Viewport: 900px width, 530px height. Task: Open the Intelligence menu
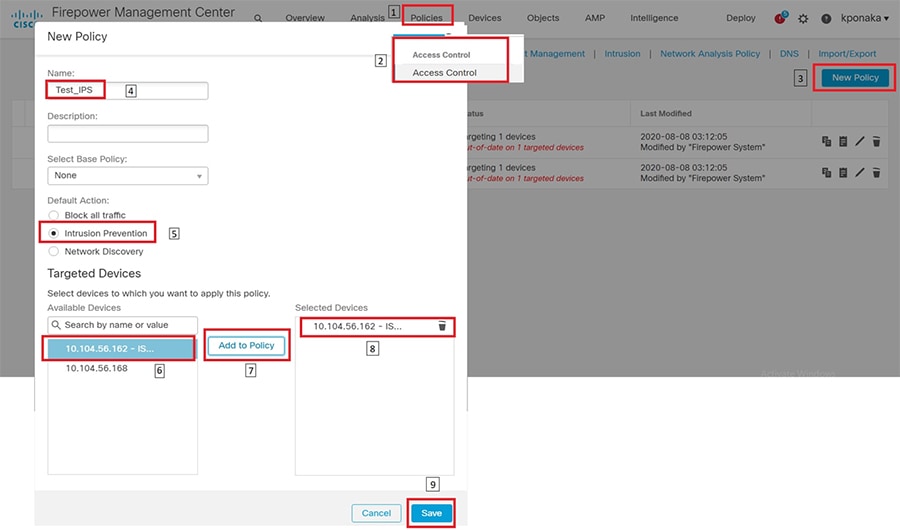click(x=654, y=18)
